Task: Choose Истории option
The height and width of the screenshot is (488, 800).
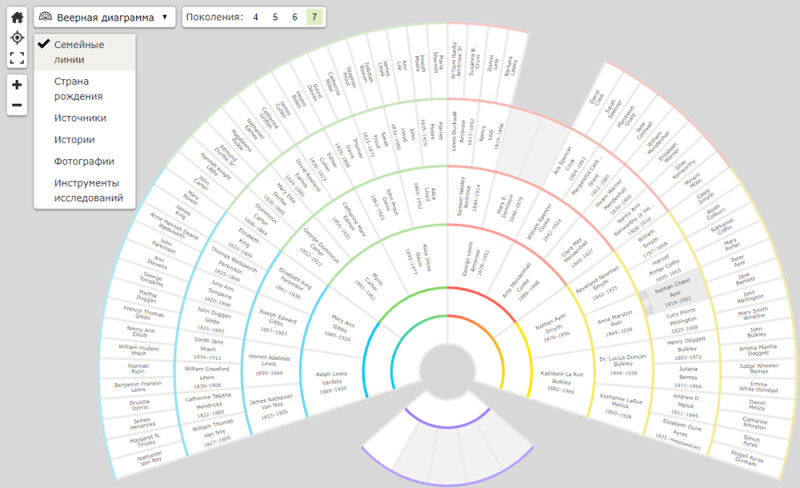Action: 85,139
